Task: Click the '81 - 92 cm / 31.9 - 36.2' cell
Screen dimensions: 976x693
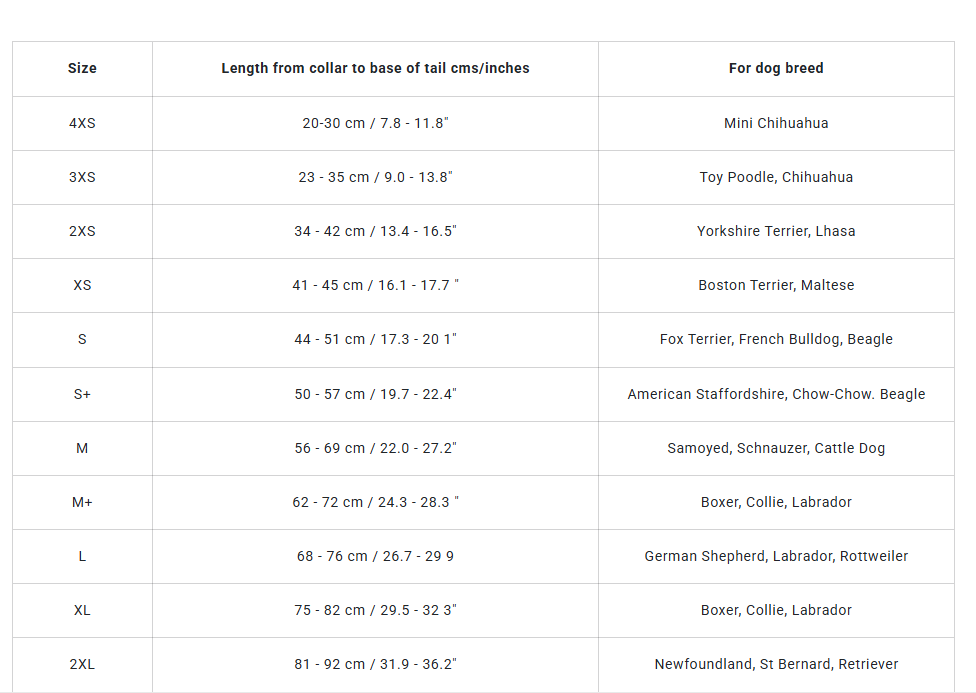Action: (375, 664)
